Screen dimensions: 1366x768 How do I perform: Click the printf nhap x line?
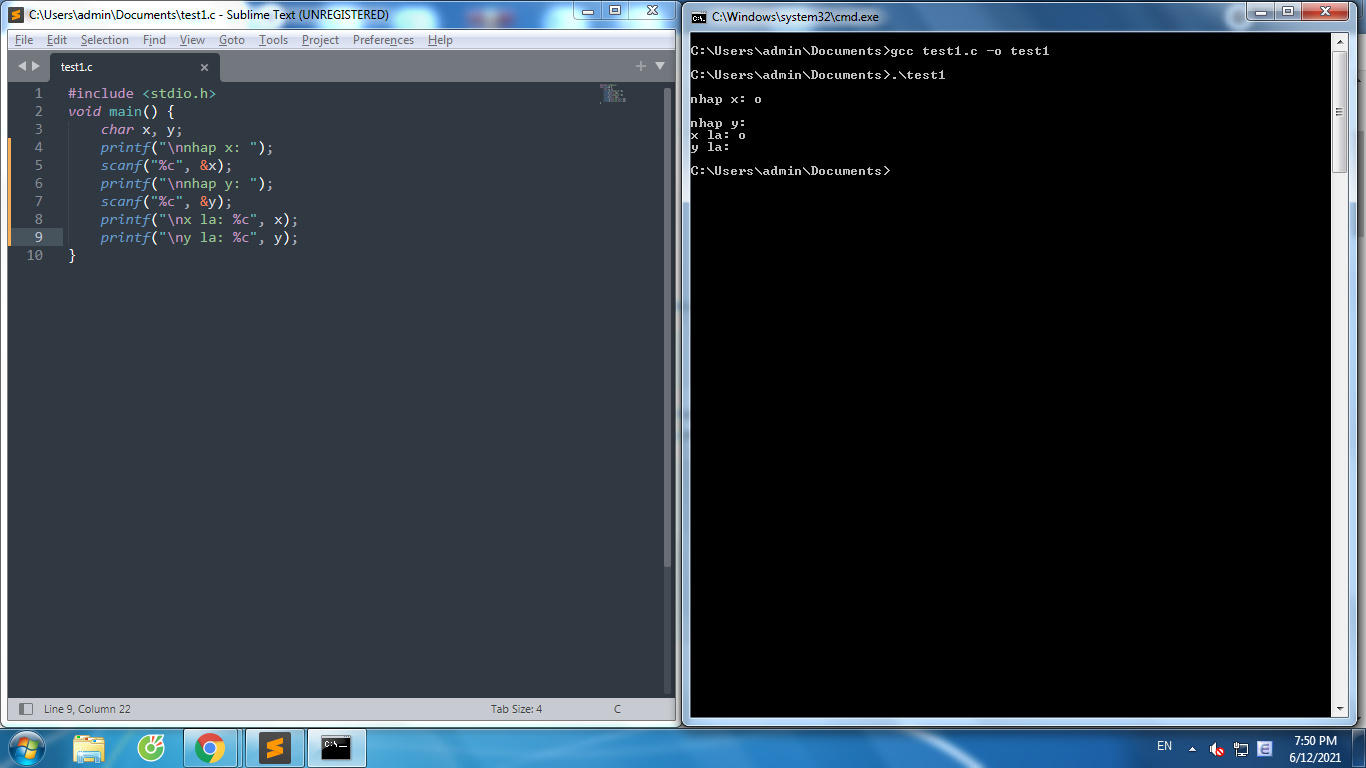pyautogui.click(x=187, y=147)
